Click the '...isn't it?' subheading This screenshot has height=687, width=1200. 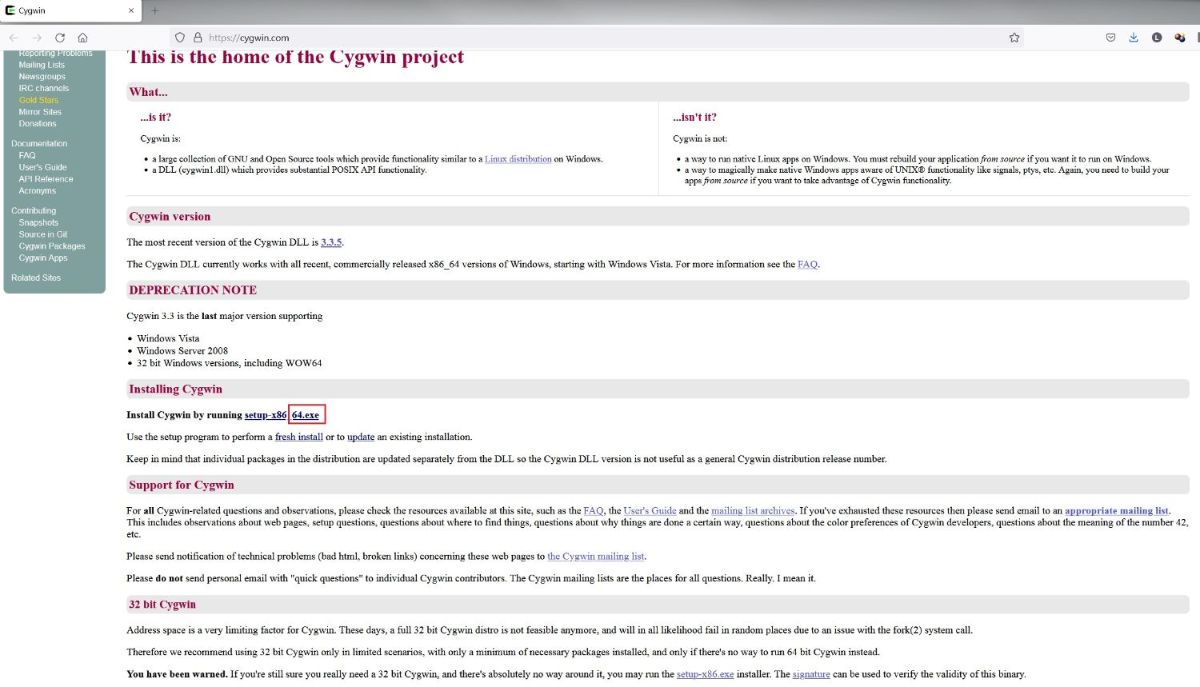pyautogui.click(x=695, y=118)
